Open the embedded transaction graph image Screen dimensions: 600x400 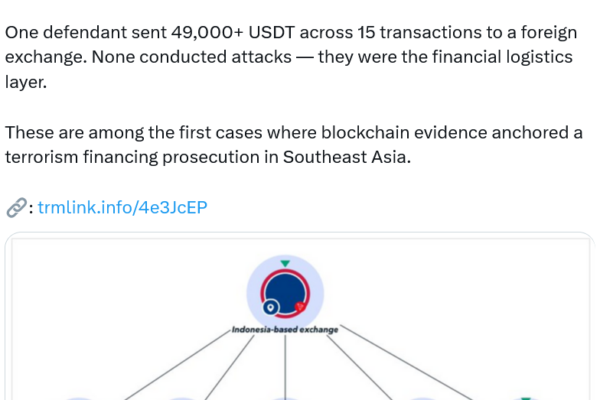tap(300, 360)
